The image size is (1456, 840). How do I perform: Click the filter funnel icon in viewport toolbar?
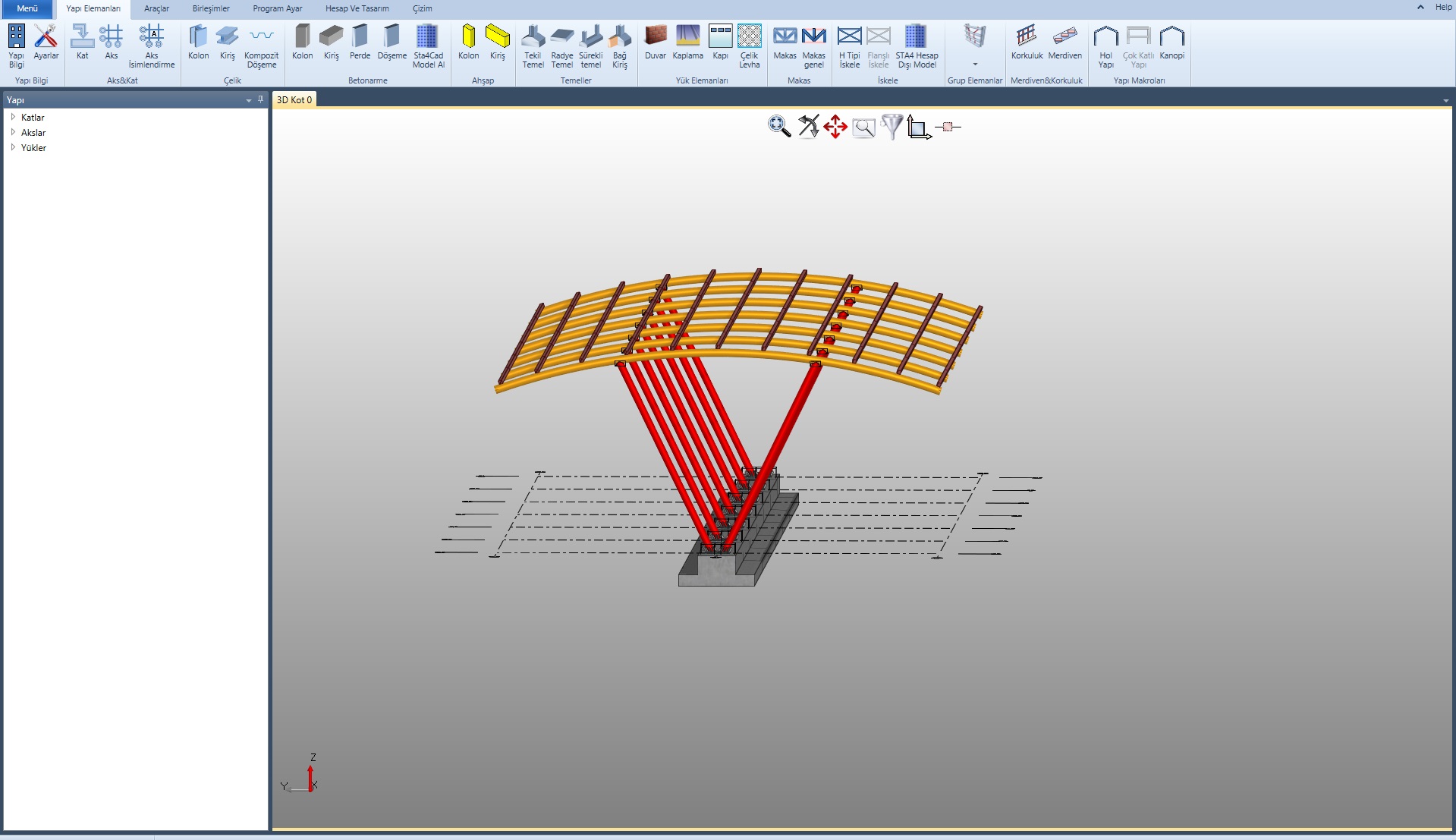click(892, 127)
